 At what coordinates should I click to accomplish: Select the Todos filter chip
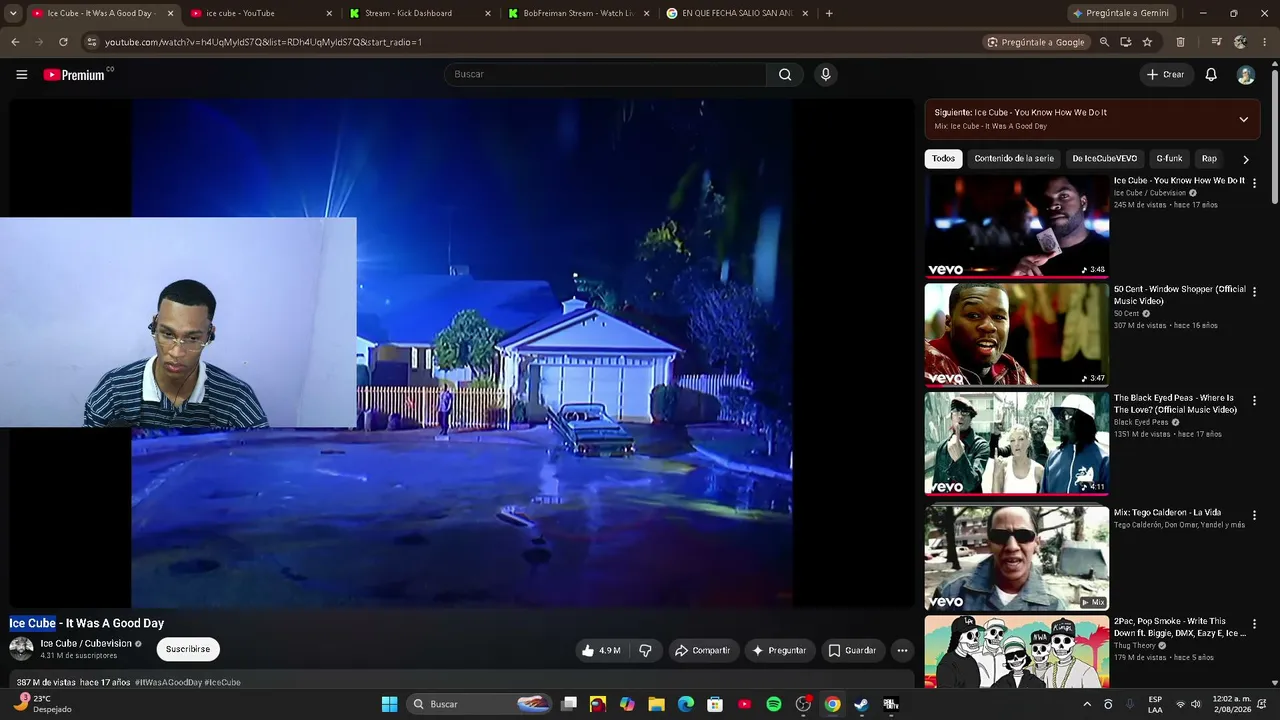(943, 159)
